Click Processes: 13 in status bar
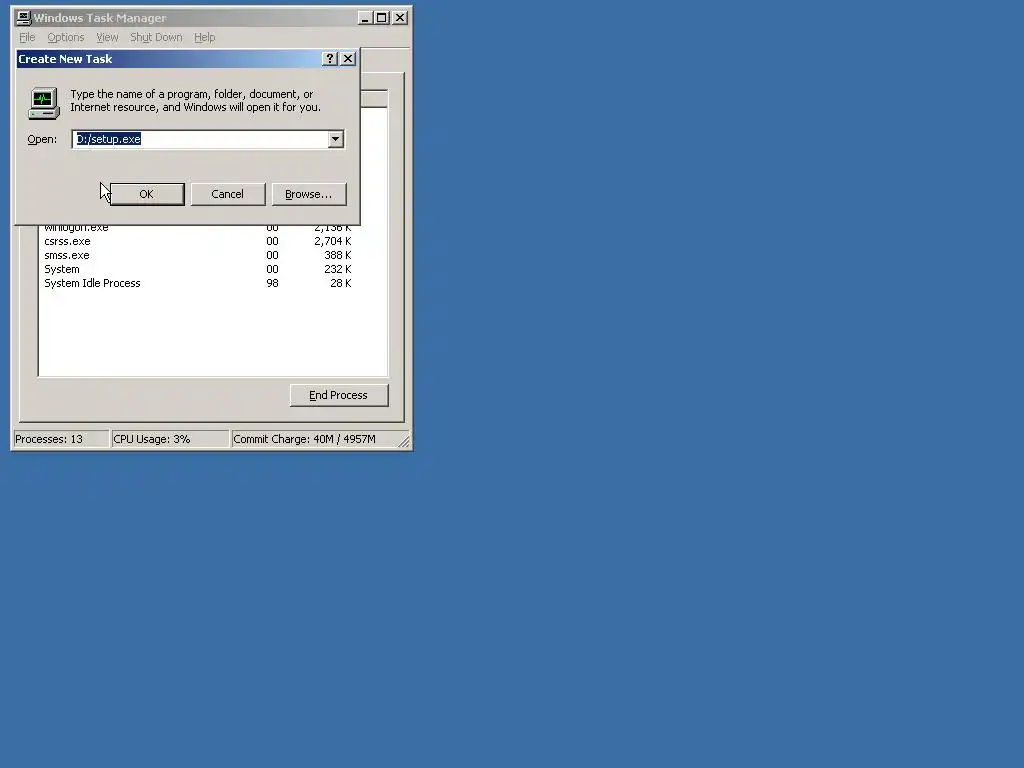 pos(61,439)
